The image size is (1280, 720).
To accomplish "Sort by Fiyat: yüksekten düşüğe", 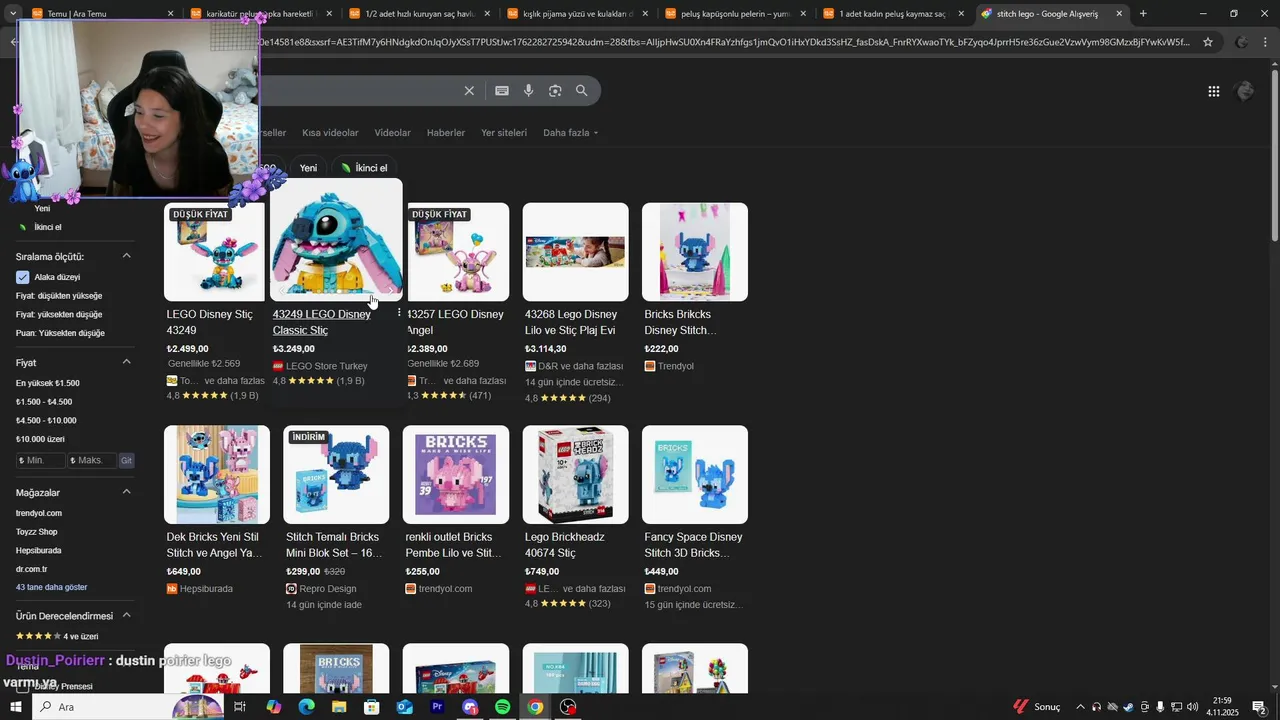I will pos(59,314).
